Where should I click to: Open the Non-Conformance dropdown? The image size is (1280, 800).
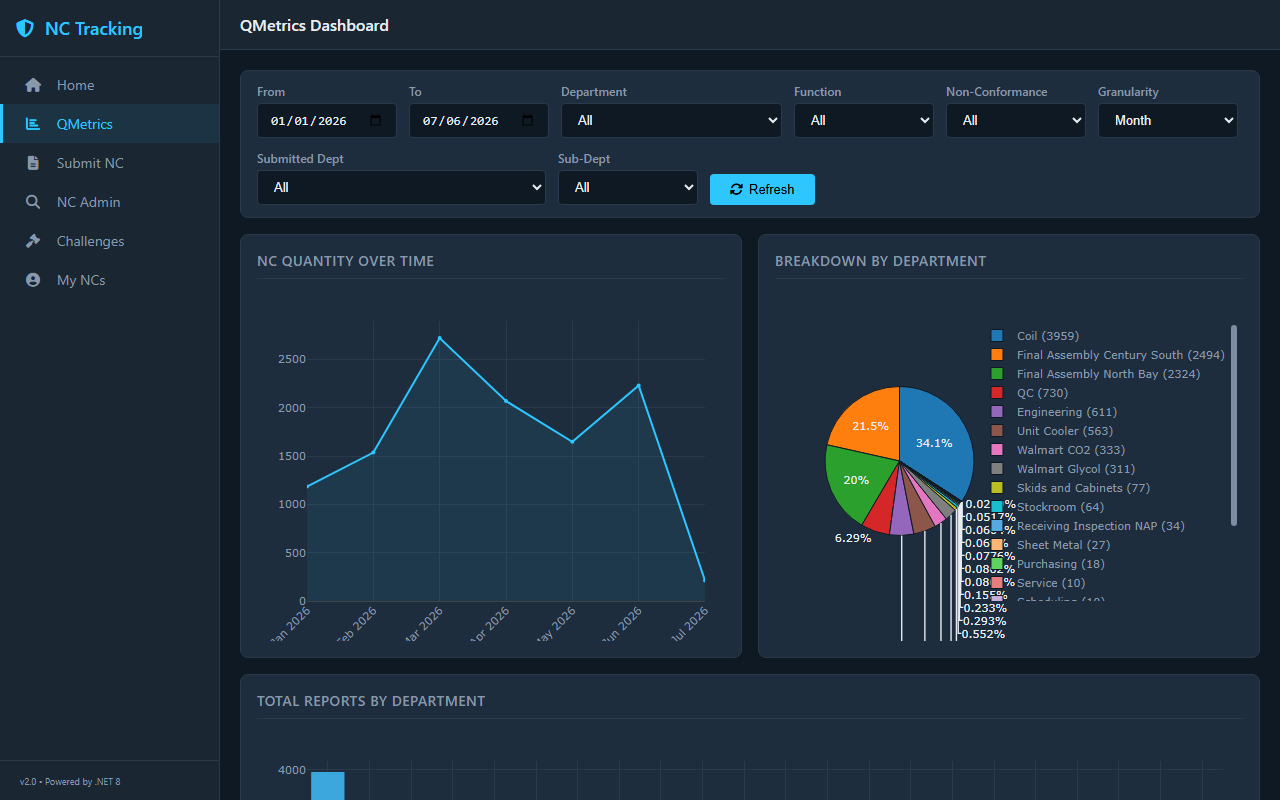pyautogui.click(x=1016, y=120)
